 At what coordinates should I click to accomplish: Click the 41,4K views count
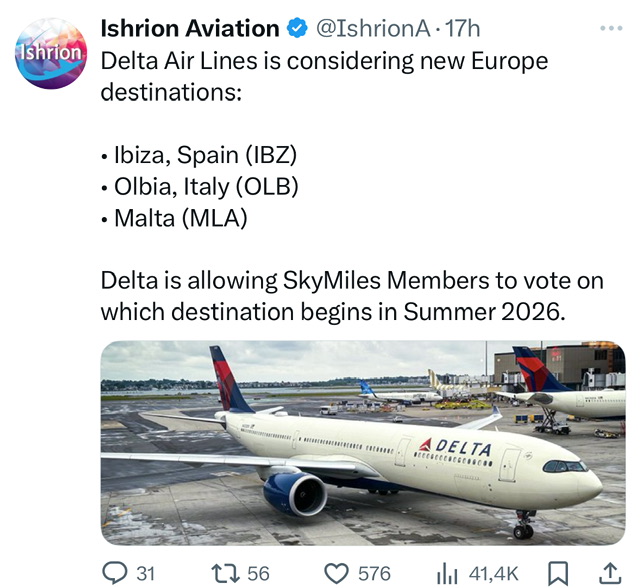tap(493, 573)
